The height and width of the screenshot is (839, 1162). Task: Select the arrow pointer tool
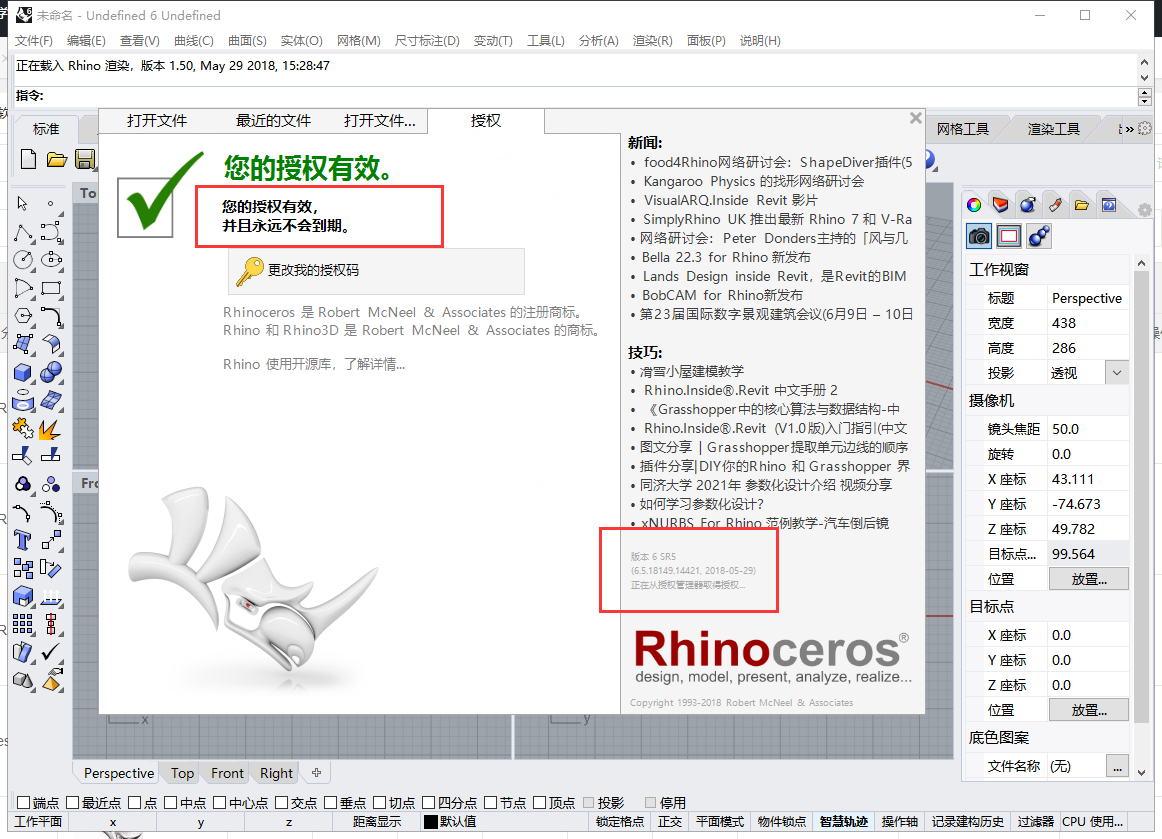23,203
